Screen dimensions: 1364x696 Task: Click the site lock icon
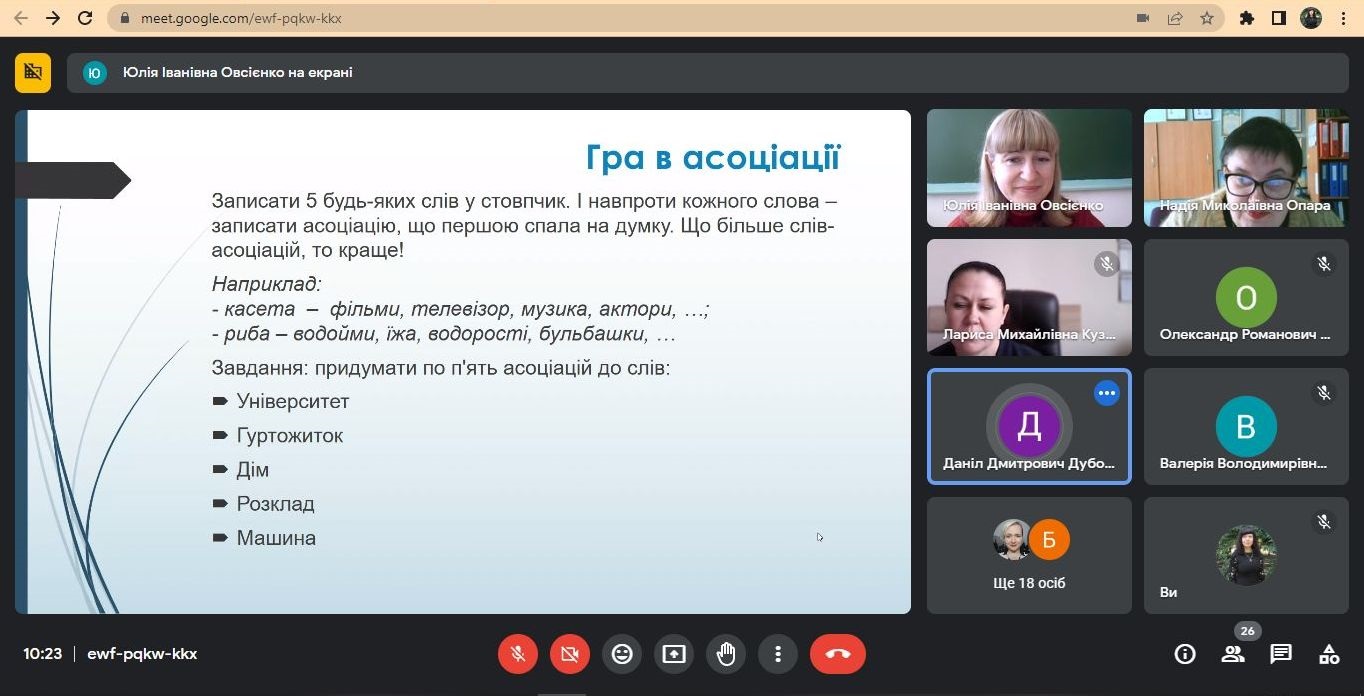point(125,18)
